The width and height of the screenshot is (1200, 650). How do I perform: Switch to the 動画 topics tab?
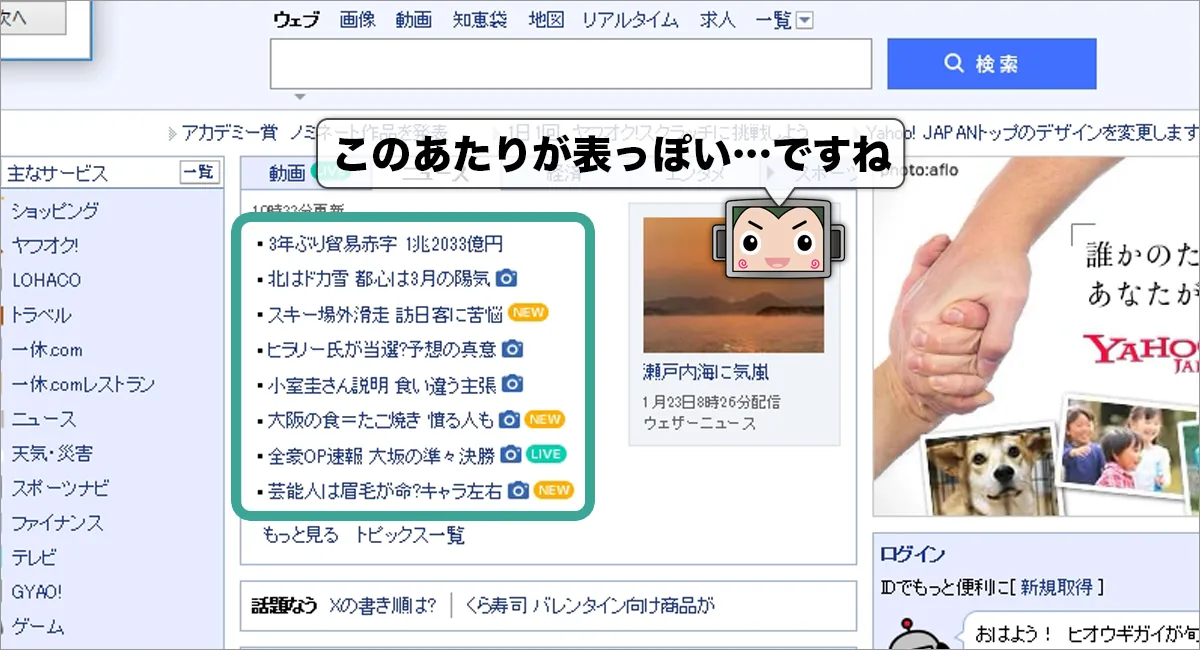(286, 174)
